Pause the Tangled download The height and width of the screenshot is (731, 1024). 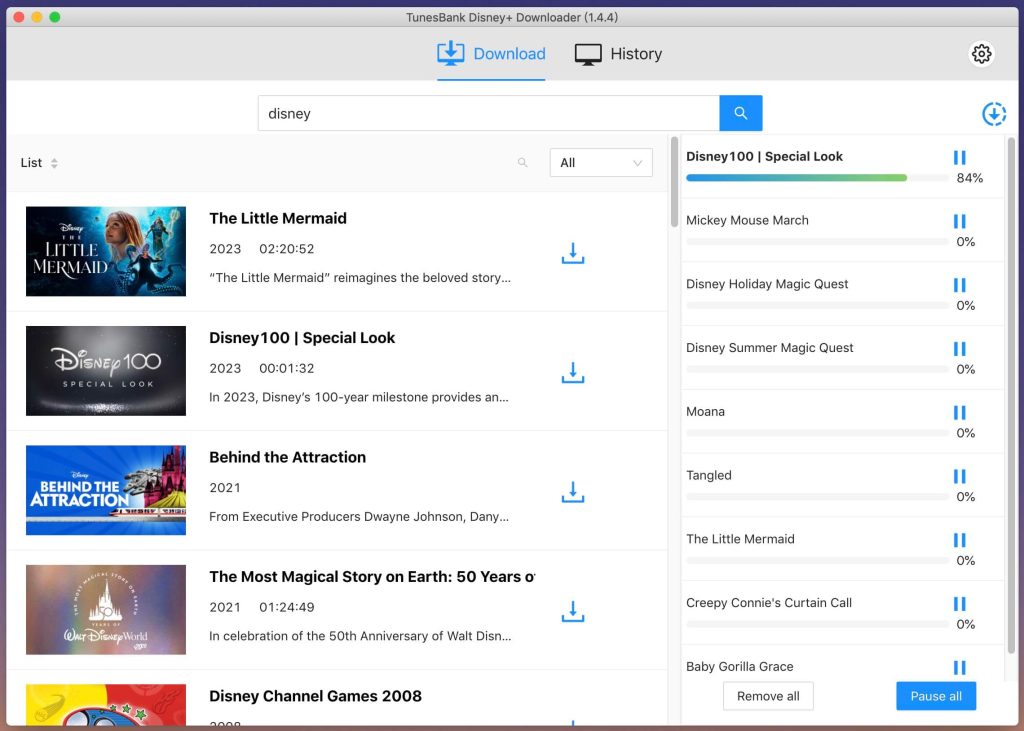pos(959,476)
